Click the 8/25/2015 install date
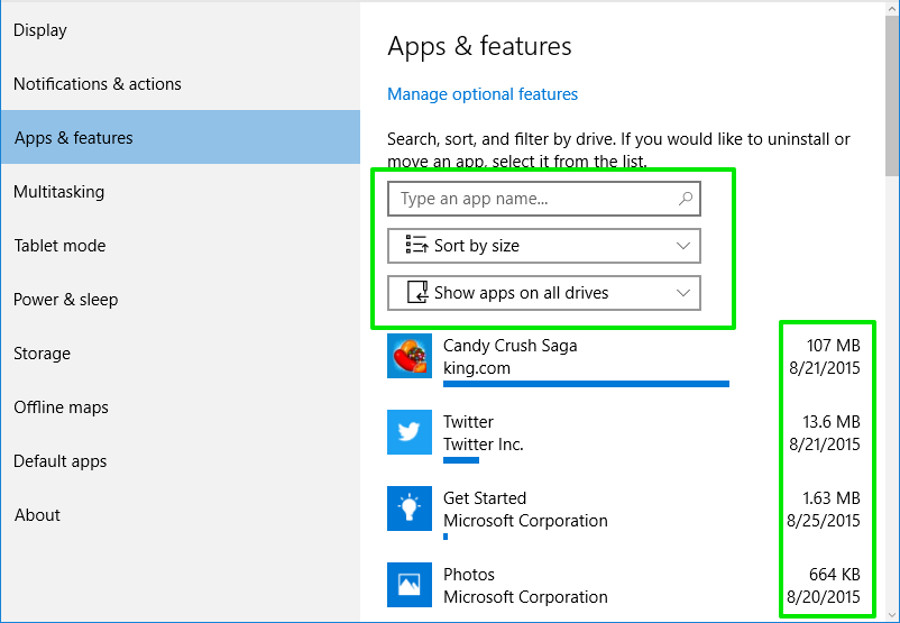 tap(824, 521)
